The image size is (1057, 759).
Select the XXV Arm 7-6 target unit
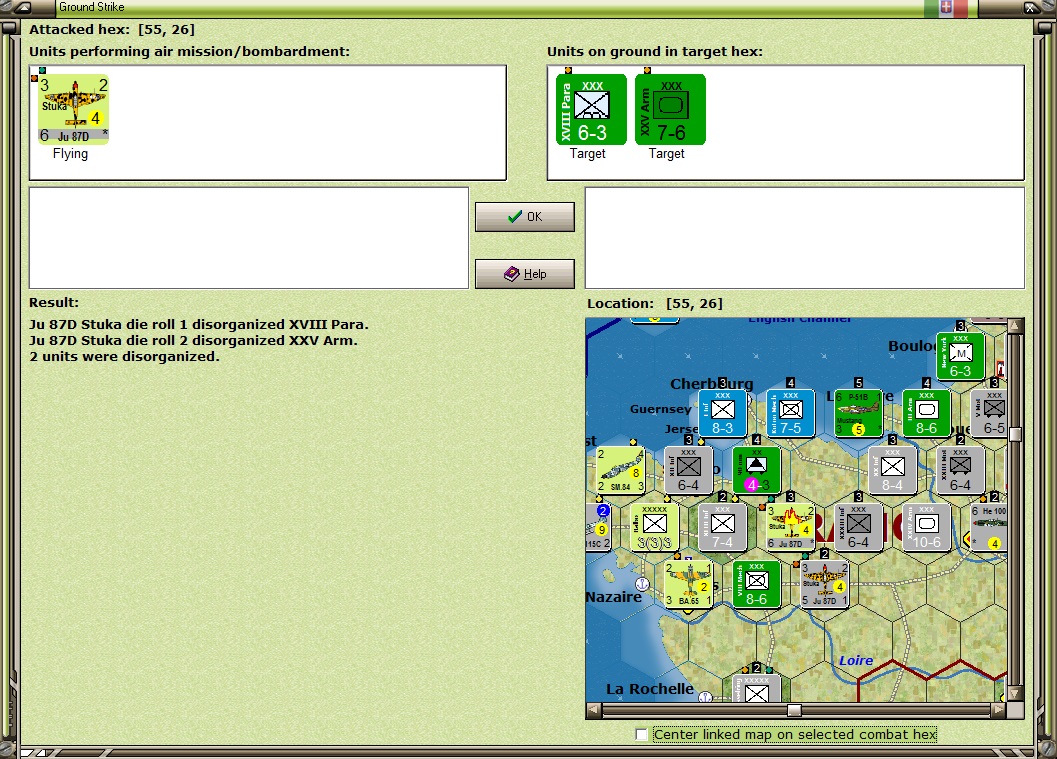[670, 109]
